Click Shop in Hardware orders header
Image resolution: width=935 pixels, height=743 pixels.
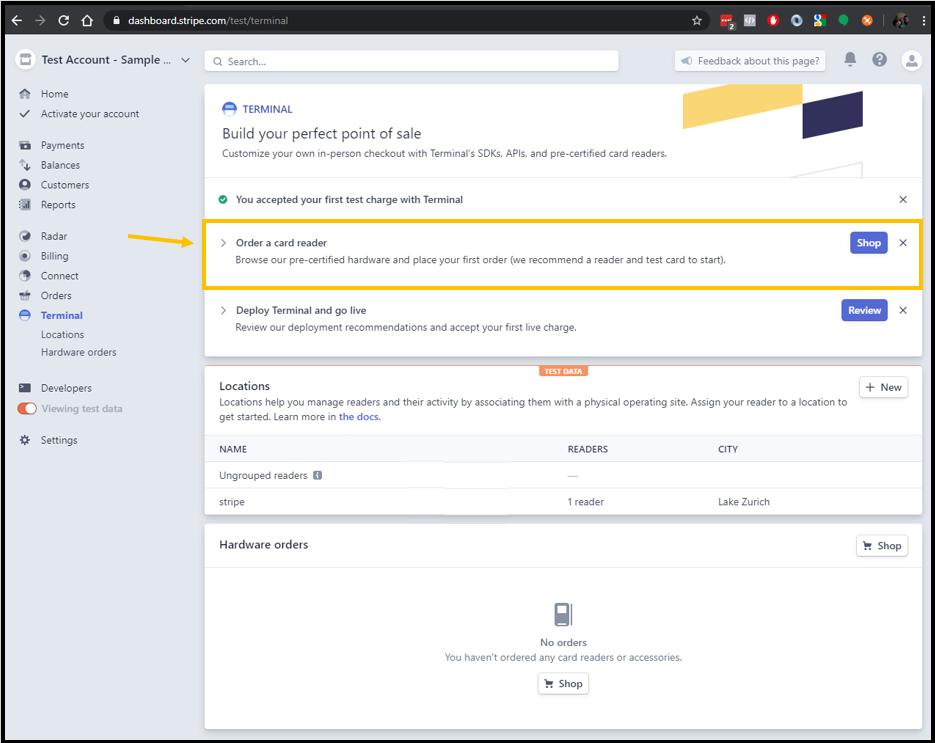pyautogui.click(x=882, y=546)
